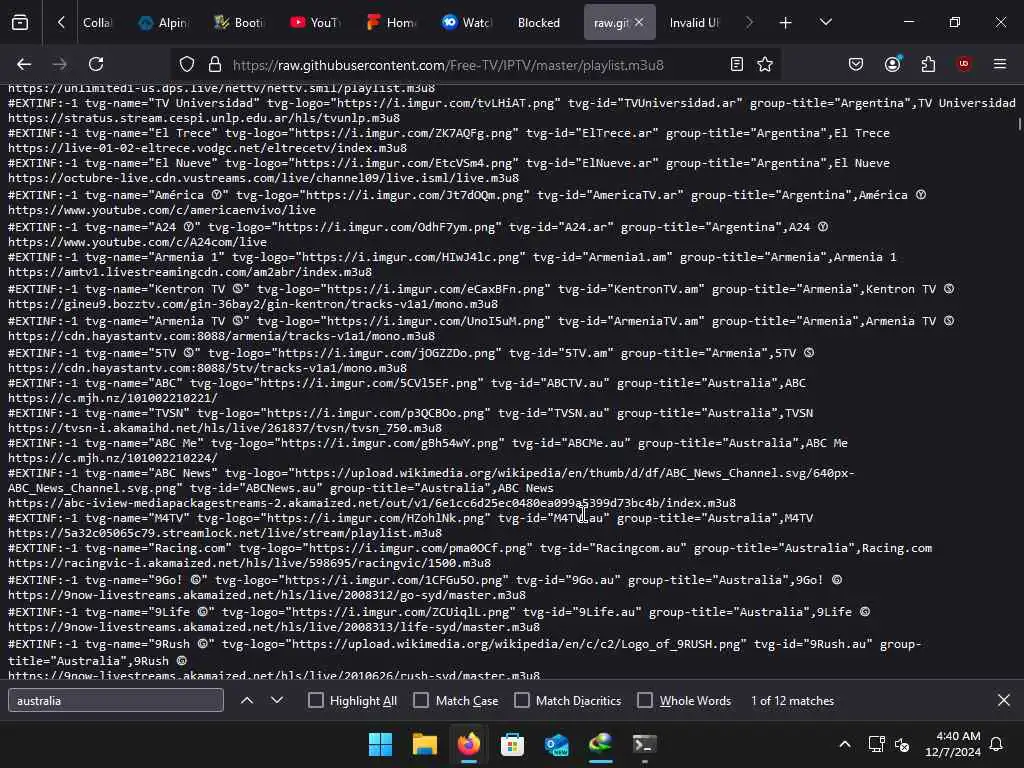Screen dimensions: 1024x768
Task: Click the Armenia 1 EXTINF line
Action: coord(452,257)
